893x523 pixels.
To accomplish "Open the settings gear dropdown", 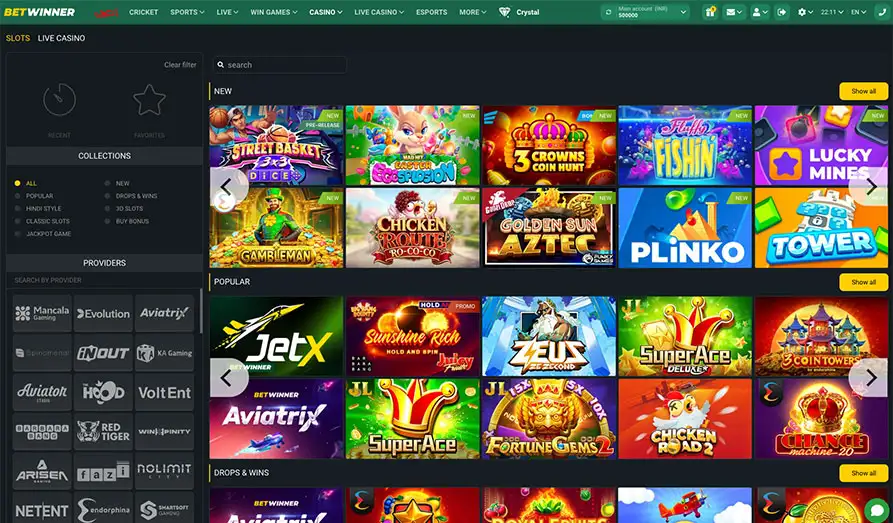I will tap(805, 12).
